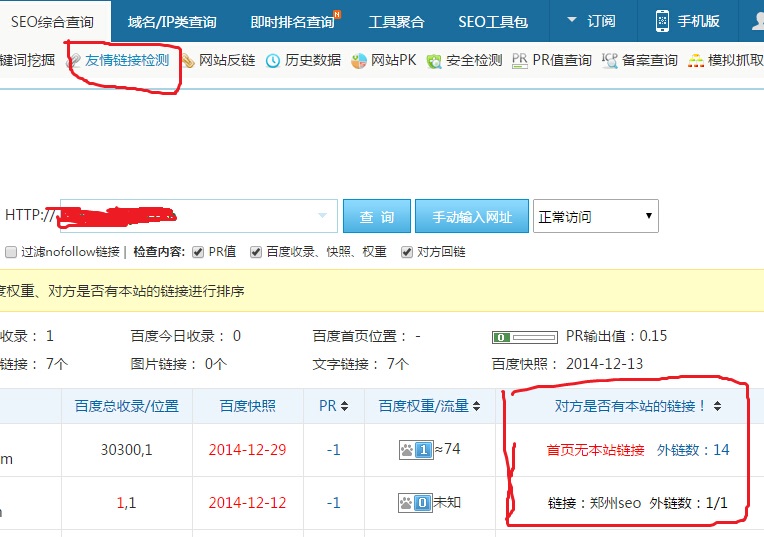This screenshot has width=764, height=537.
Task: Click 百度快照 2014-12-13 date value
Action: tap(604, 364)
